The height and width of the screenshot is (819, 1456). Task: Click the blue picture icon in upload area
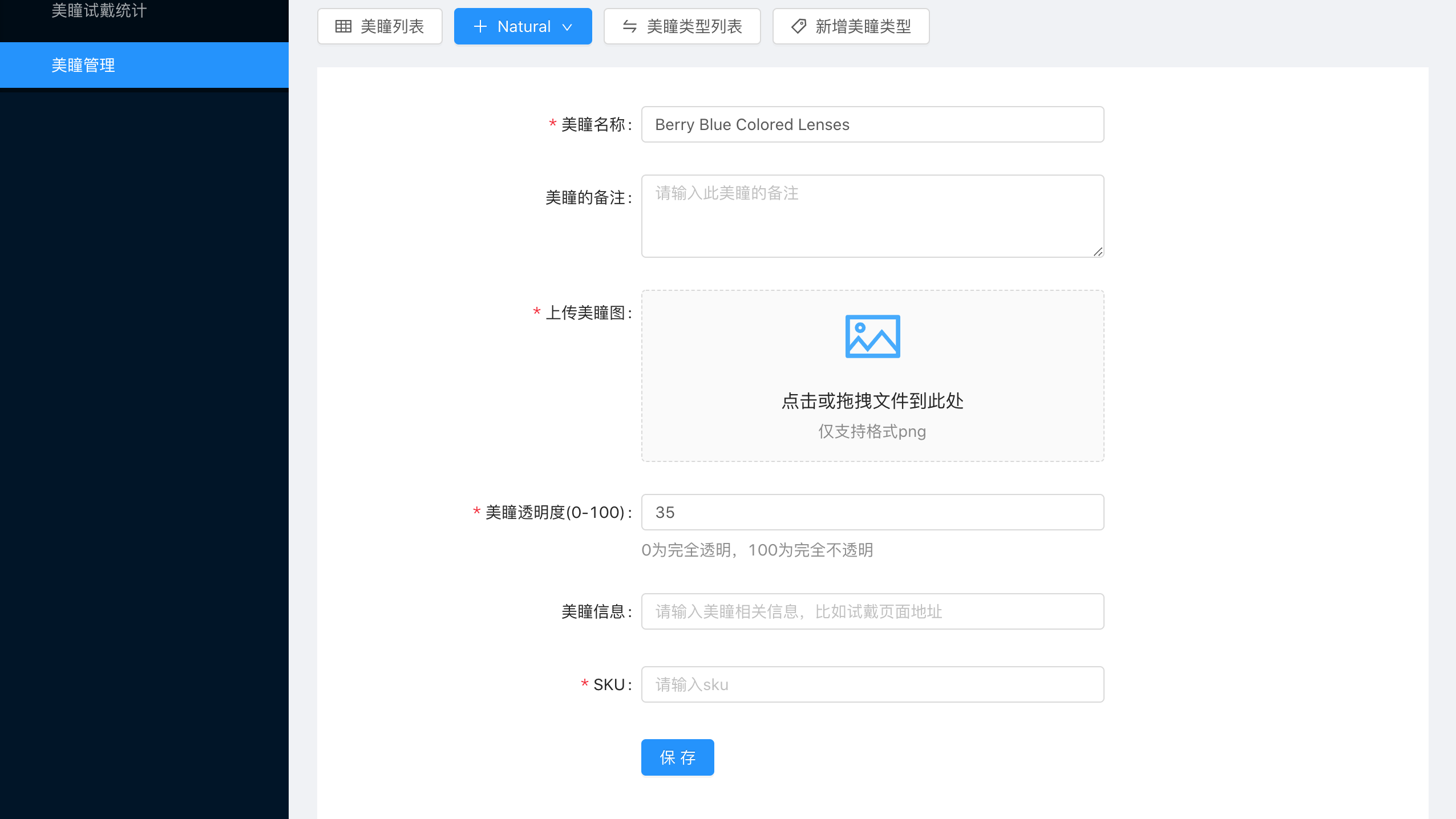coord(872,336)
